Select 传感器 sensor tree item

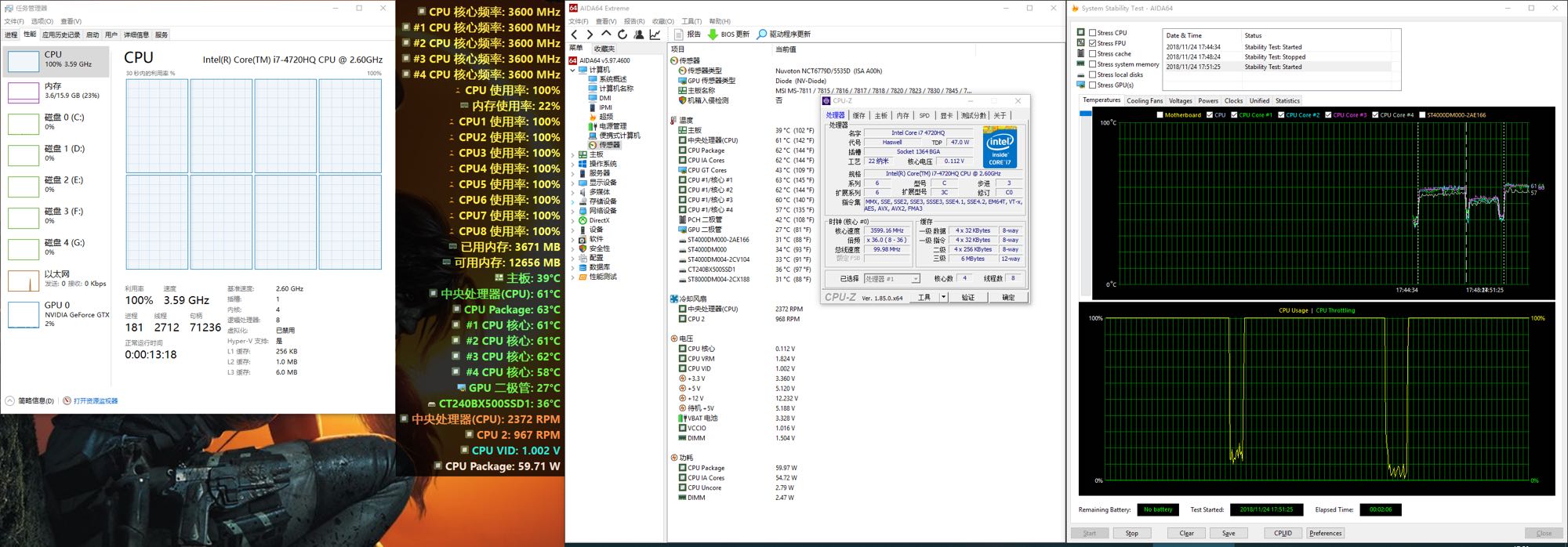604,145
